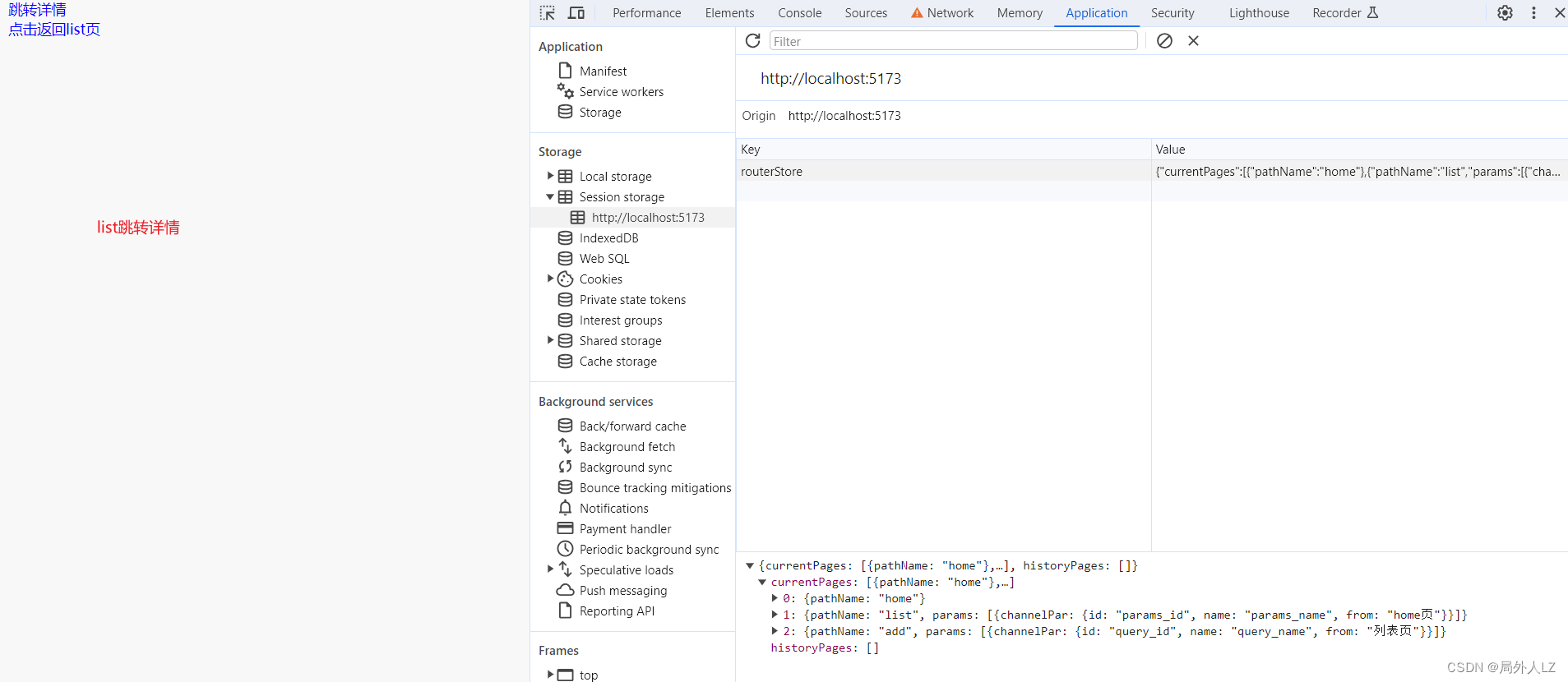The width and height of the screenshot is (1568, 682).
Task: Toggle the device toolbar icon
Action: 576,13
